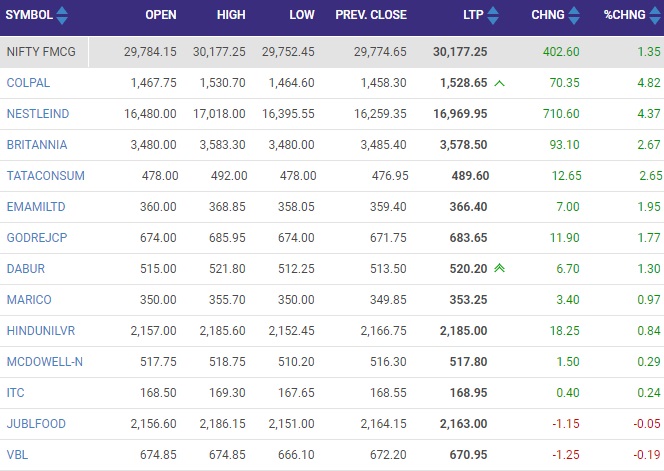664x471 pixels.
Task: Click the OPEN column header
Action: 160,15
